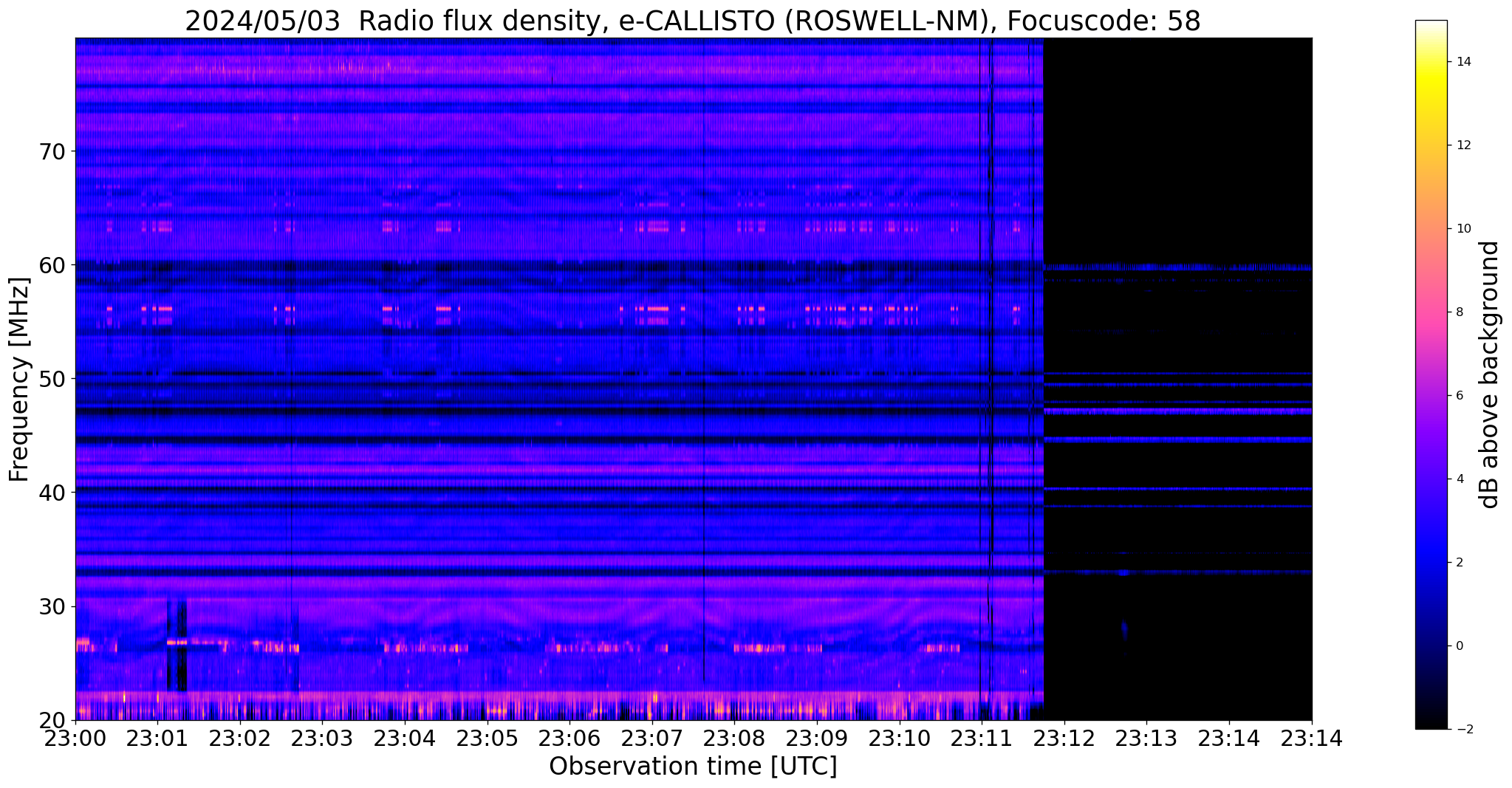Click the 23:12 time tick label
Image resolution: width=1512 pixels, height=788 pixels.
pyautogui.click(x=1064, y=738)
